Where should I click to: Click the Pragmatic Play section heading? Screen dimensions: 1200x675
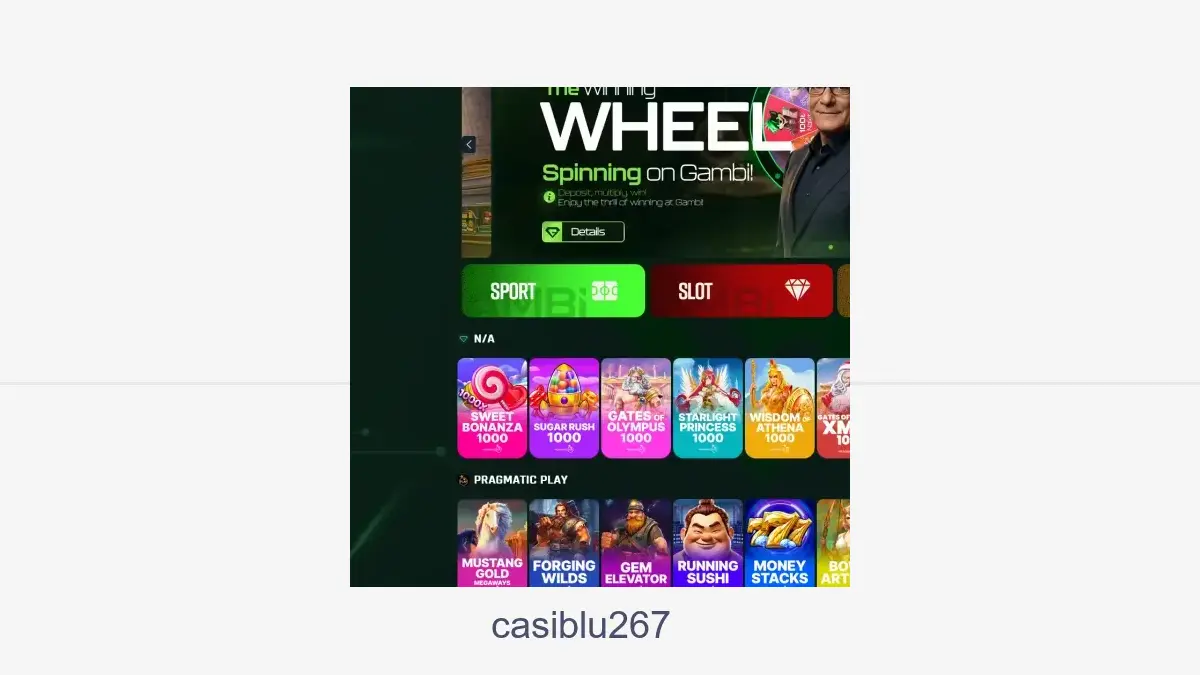point(521,480)
